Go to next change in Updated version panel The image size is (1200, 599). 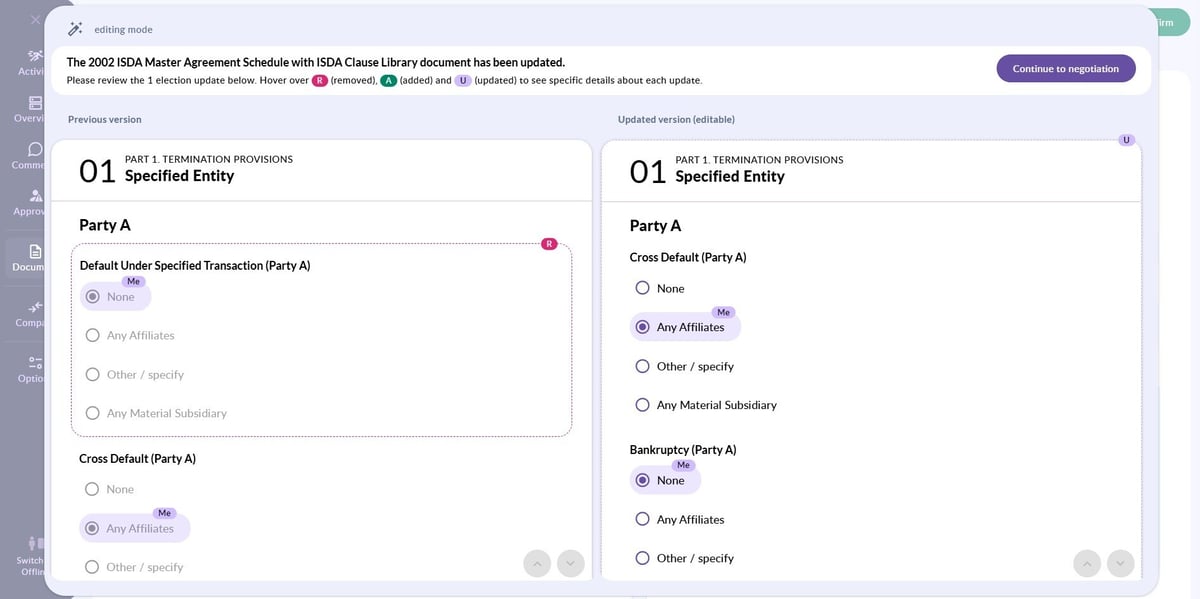tap(1120, 563)
